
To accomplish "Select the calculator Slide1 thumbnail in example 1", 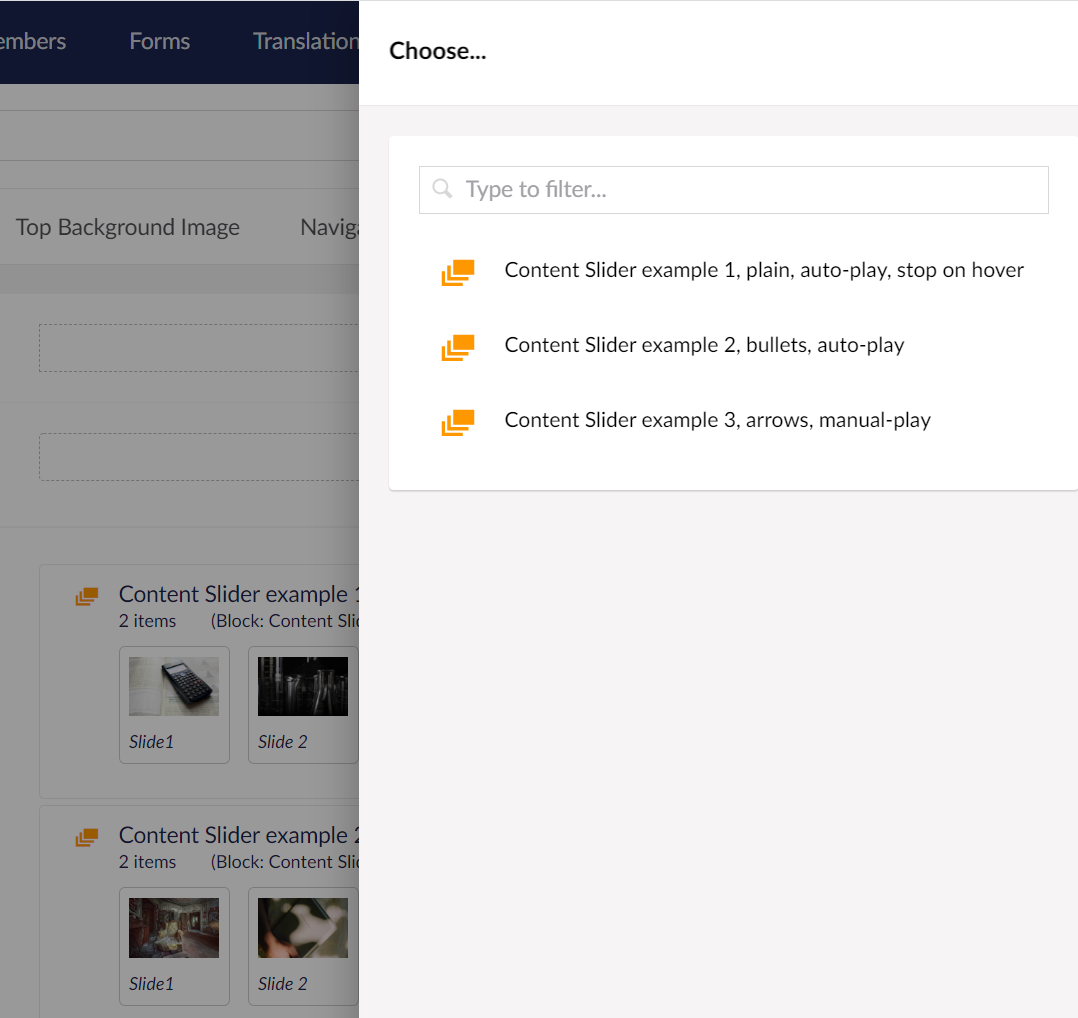I will 174,686.
